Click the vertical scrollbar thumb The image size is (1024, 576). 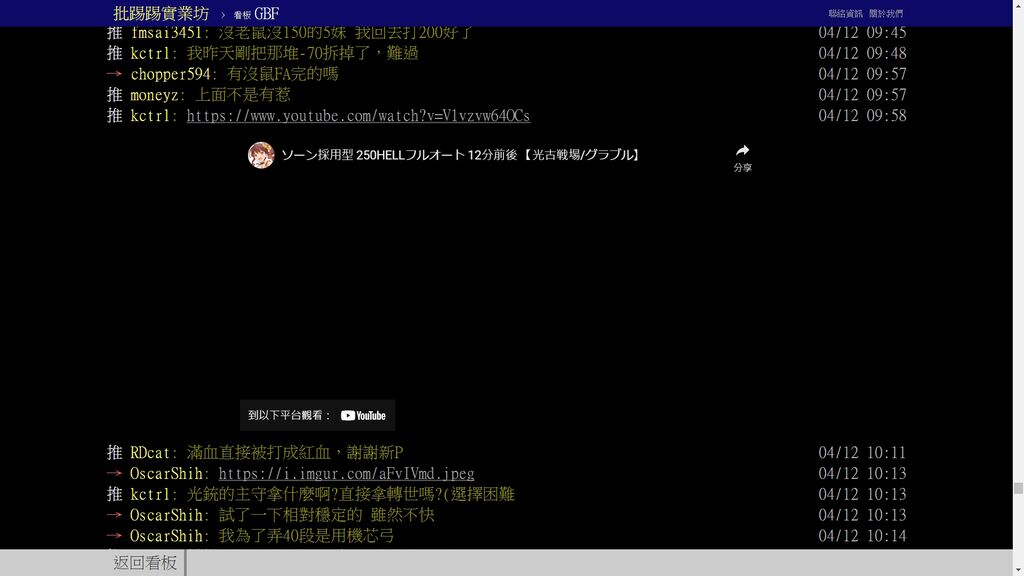click(x=1018, y=488)
